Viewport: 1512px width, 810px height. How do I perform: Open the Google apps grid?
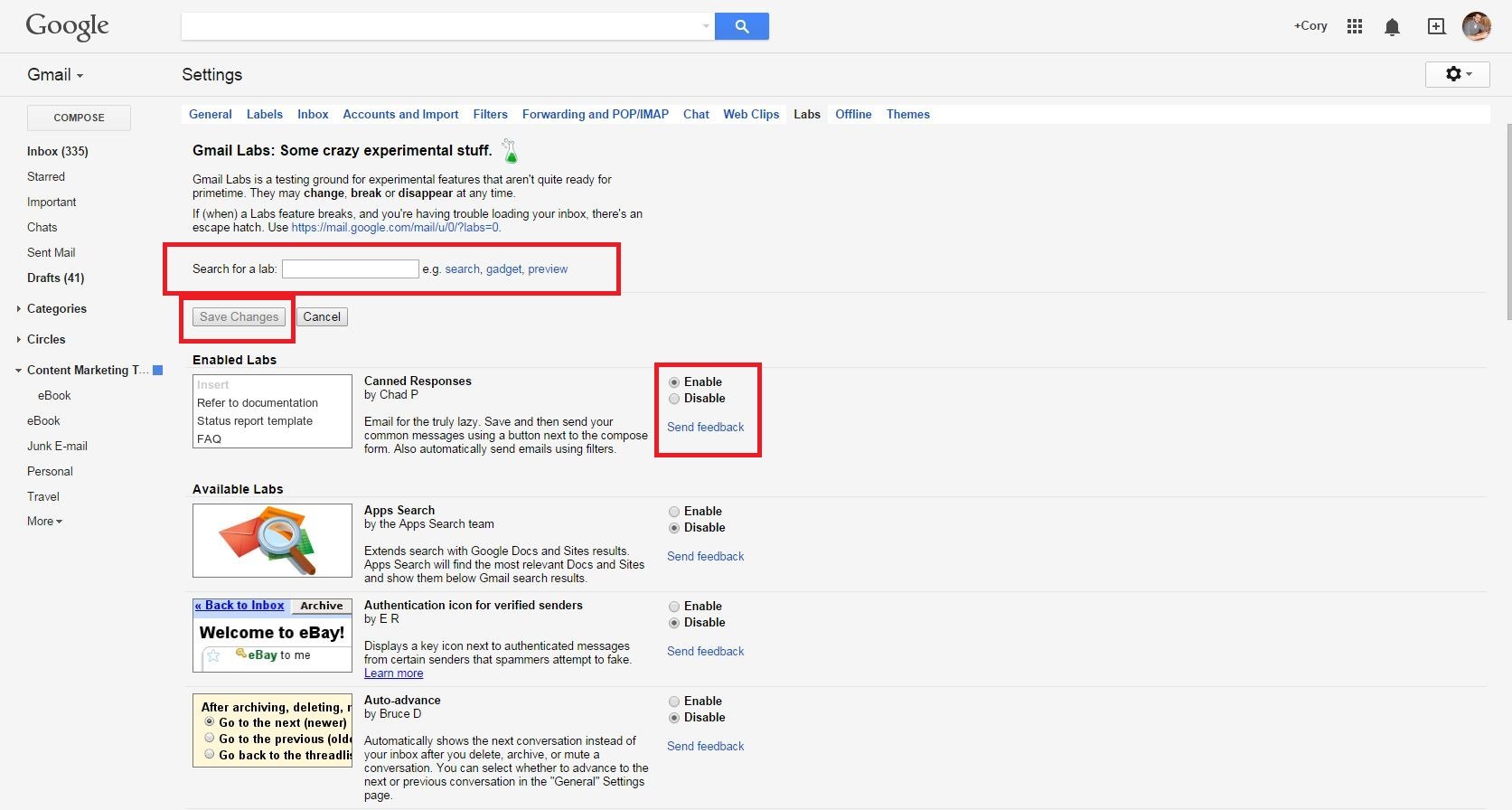pos(1354,27)
